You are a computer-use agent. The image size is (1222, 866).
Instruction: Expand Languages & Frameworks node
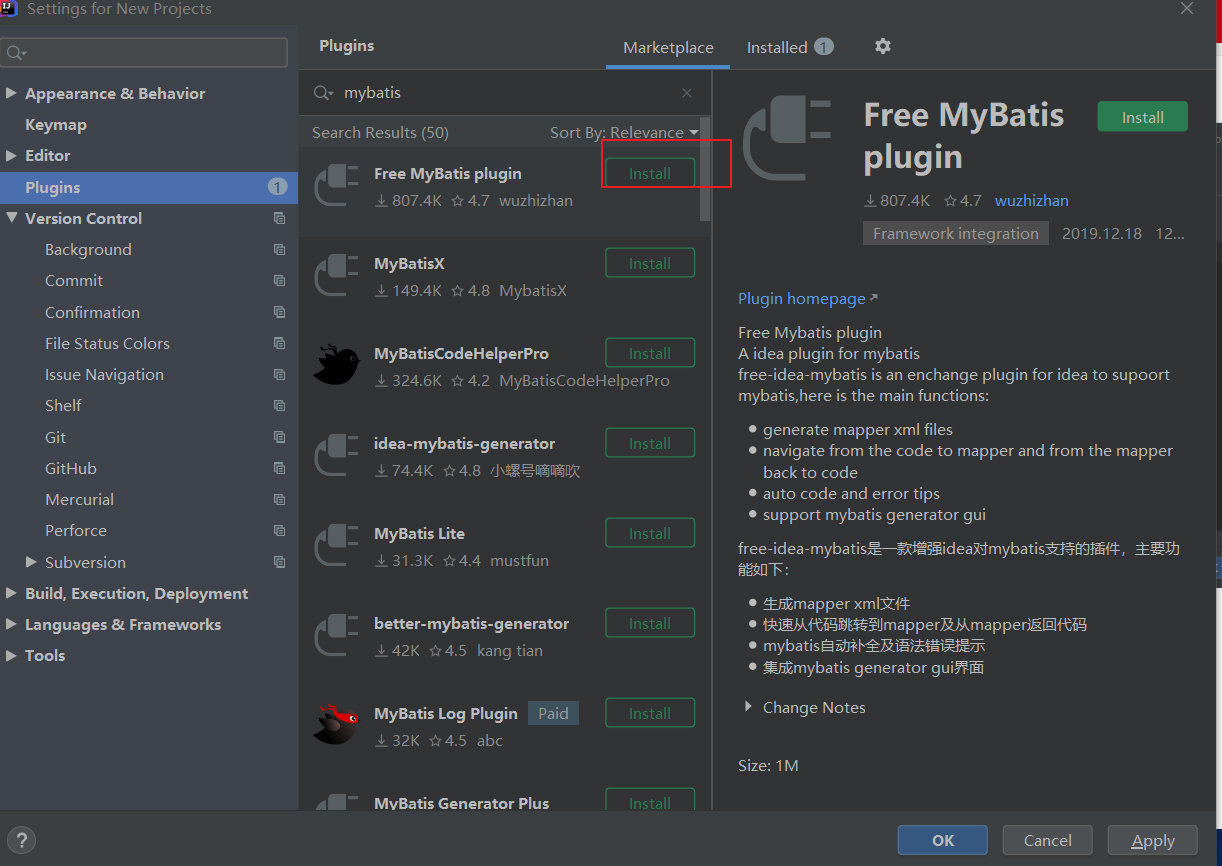[x=12, y=624]
